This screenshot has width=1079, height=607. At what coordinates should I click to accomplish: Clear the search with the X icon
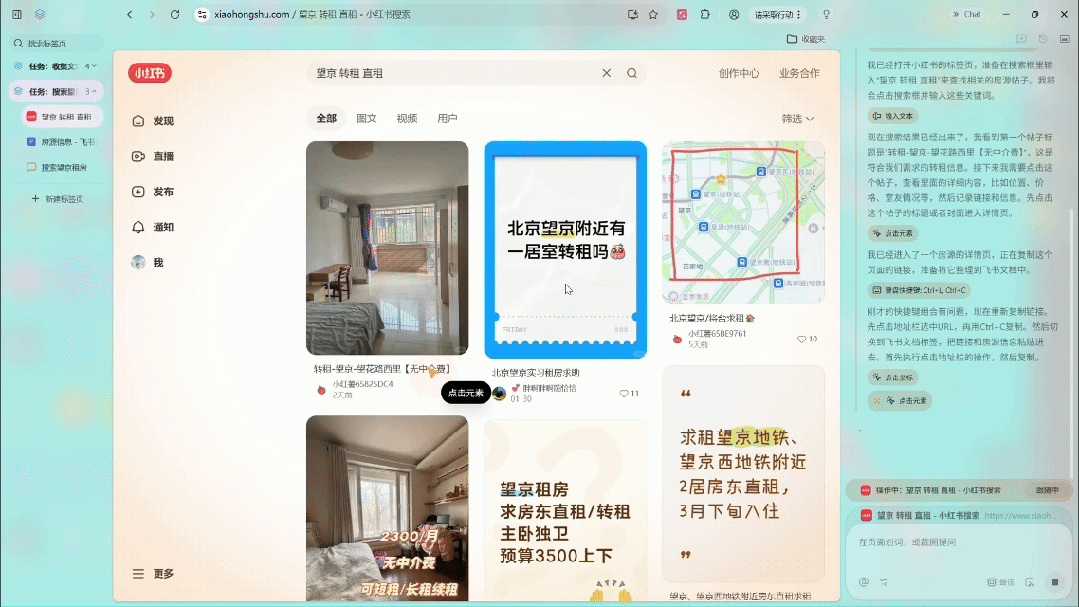(x=607, y=73)
